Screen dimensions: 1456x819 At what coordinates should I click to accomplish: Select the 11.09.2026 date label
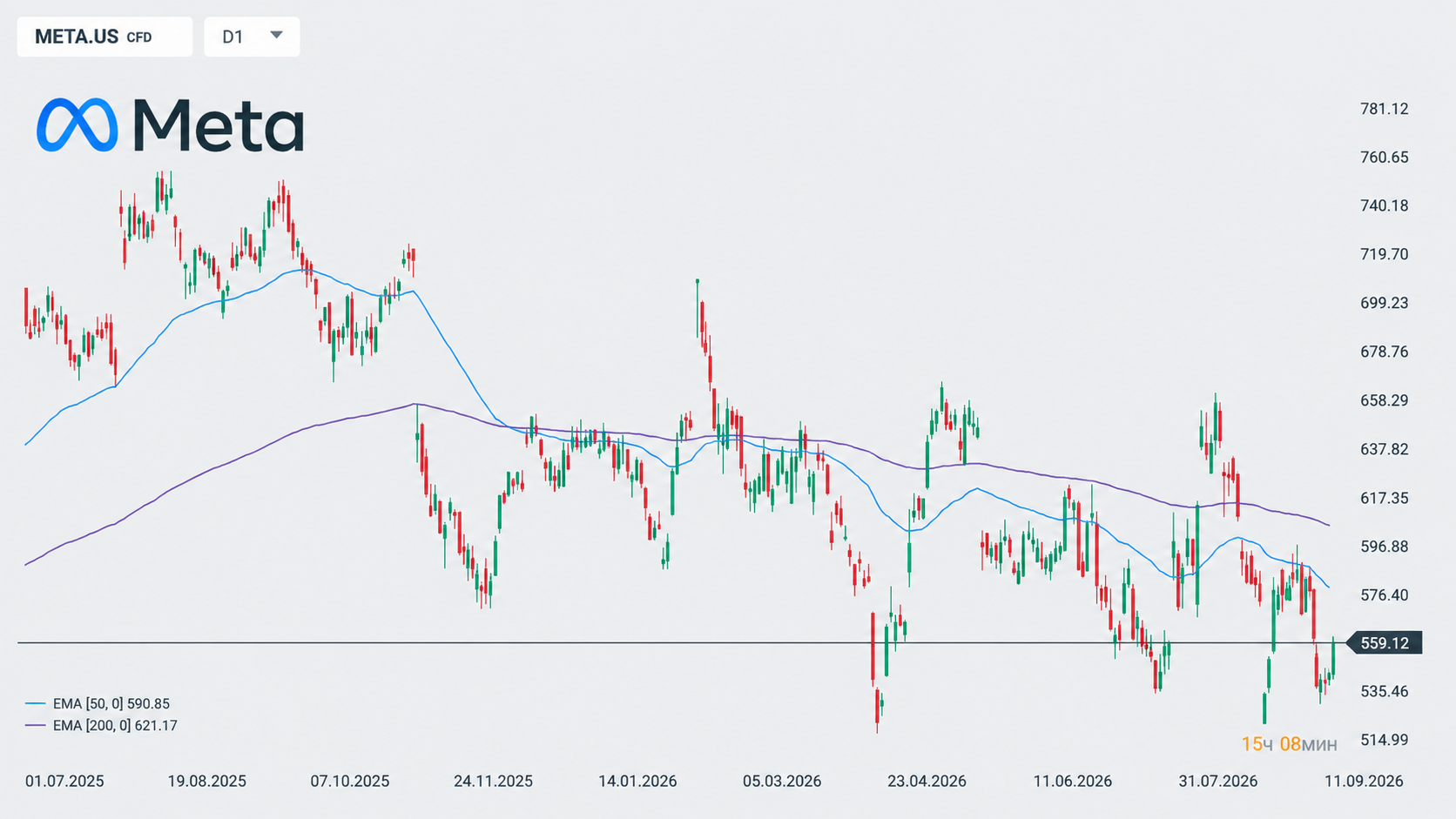tap(1364, 782)
